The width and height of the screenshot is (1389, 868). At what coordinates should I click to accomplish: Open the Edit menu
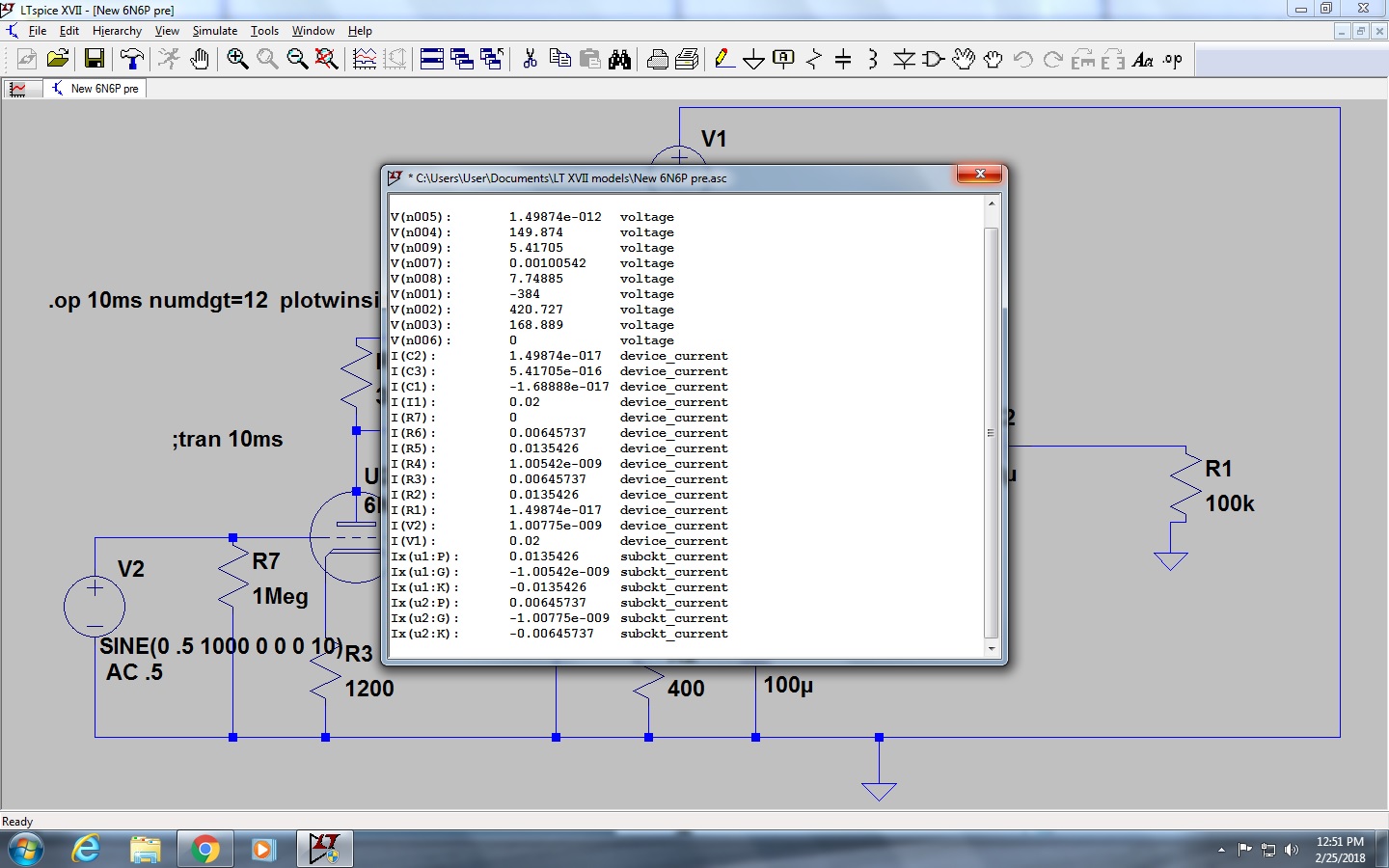[x=69, y=31]
